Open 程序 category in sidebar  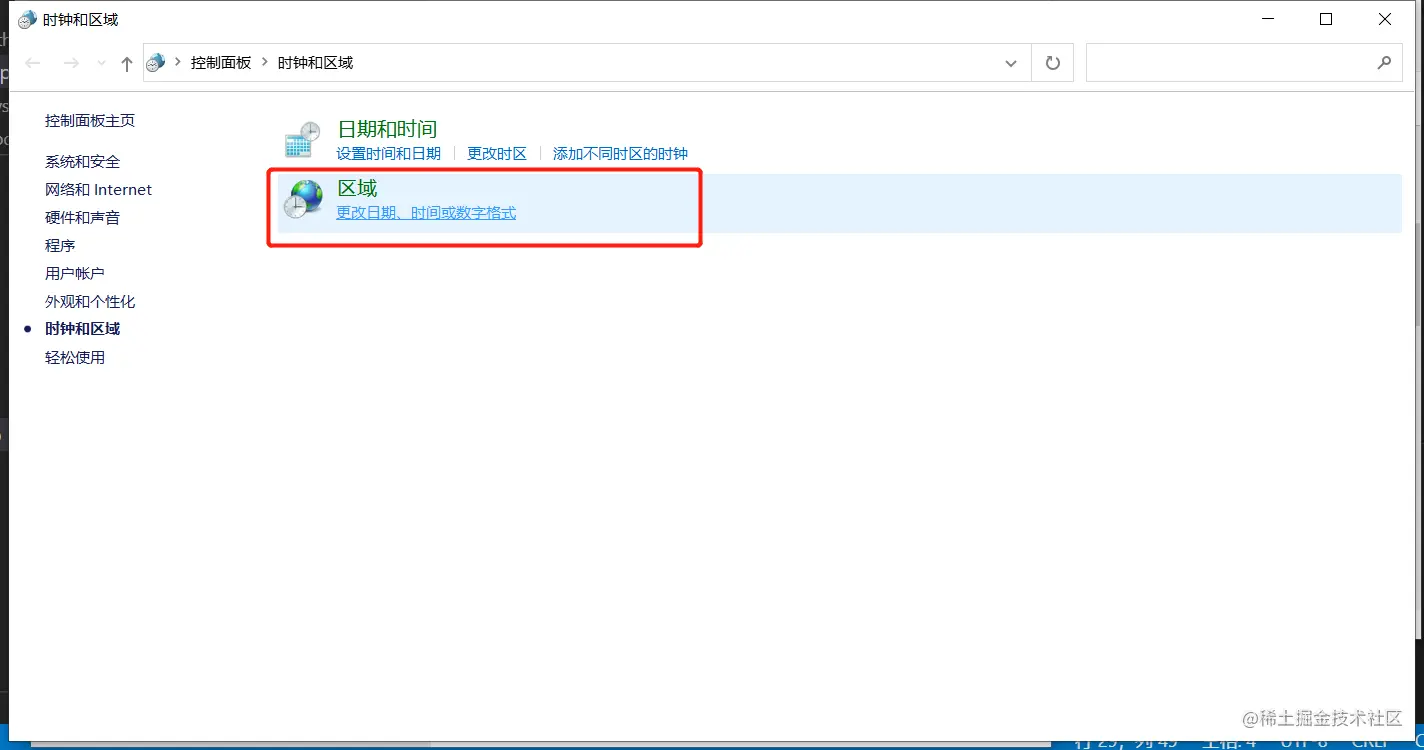pos(60,246)
